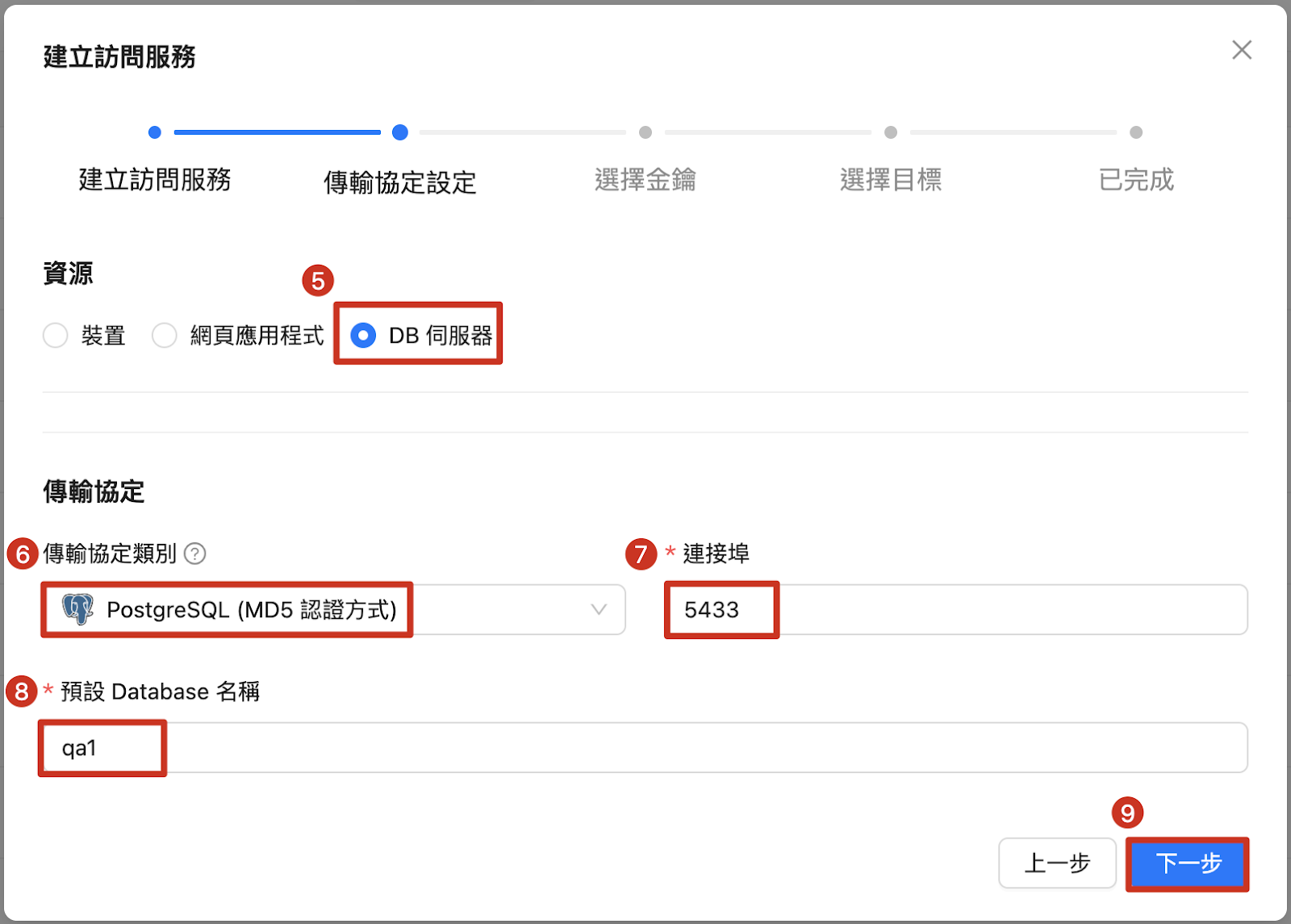This screenshot has height=924, width=1291.
Task: Go back with the 上一步 button
Action: tap(1057, 863)
